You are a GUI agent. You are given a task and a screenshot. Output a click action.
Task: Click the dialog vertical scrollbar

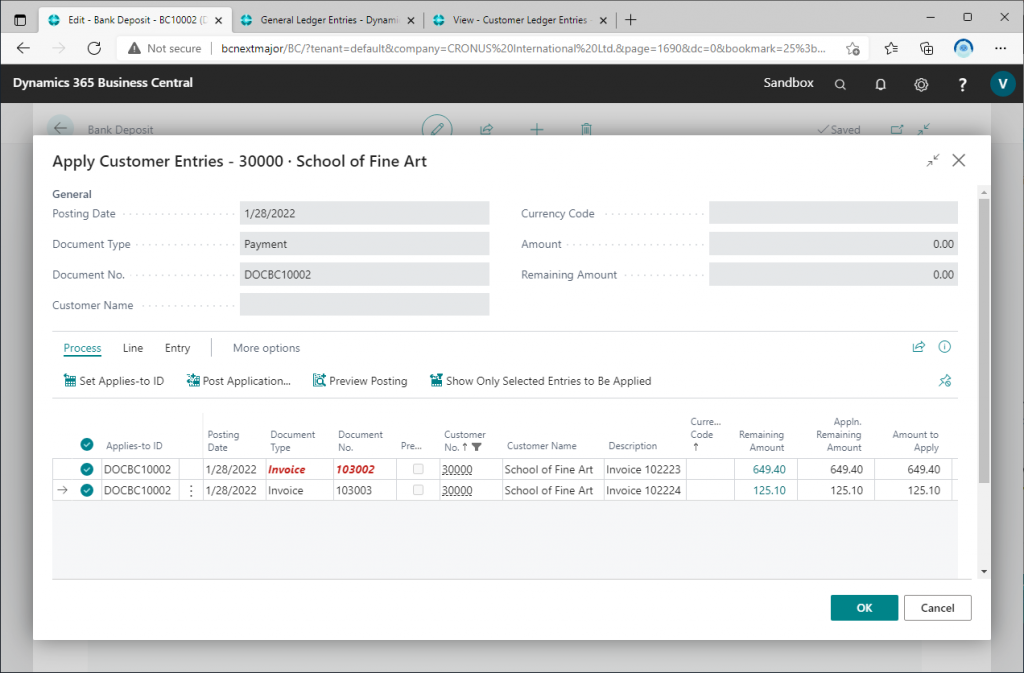pyautogui.click(x=983, y=340)
